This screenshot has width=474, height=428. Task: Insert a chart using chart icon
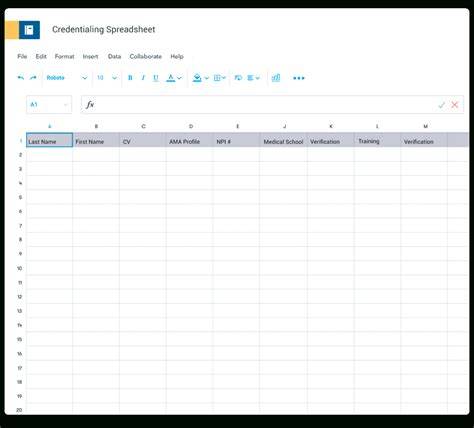click(x=276, y=78)
